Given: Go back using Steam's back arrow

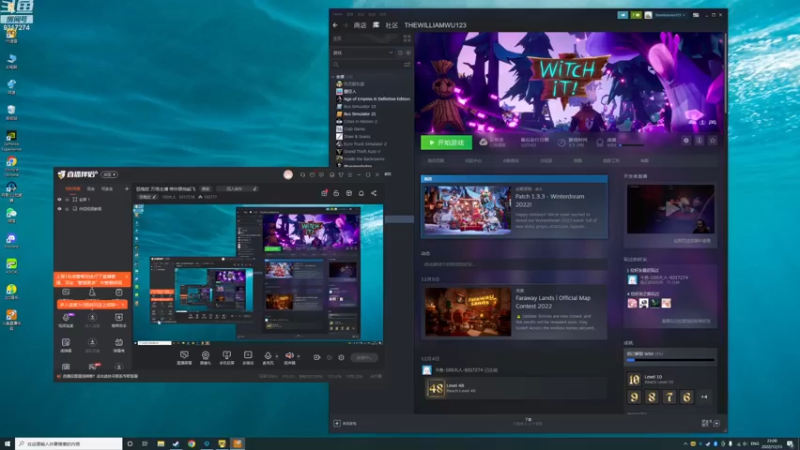Looking at the screenshot, I should tap(335, 25).
